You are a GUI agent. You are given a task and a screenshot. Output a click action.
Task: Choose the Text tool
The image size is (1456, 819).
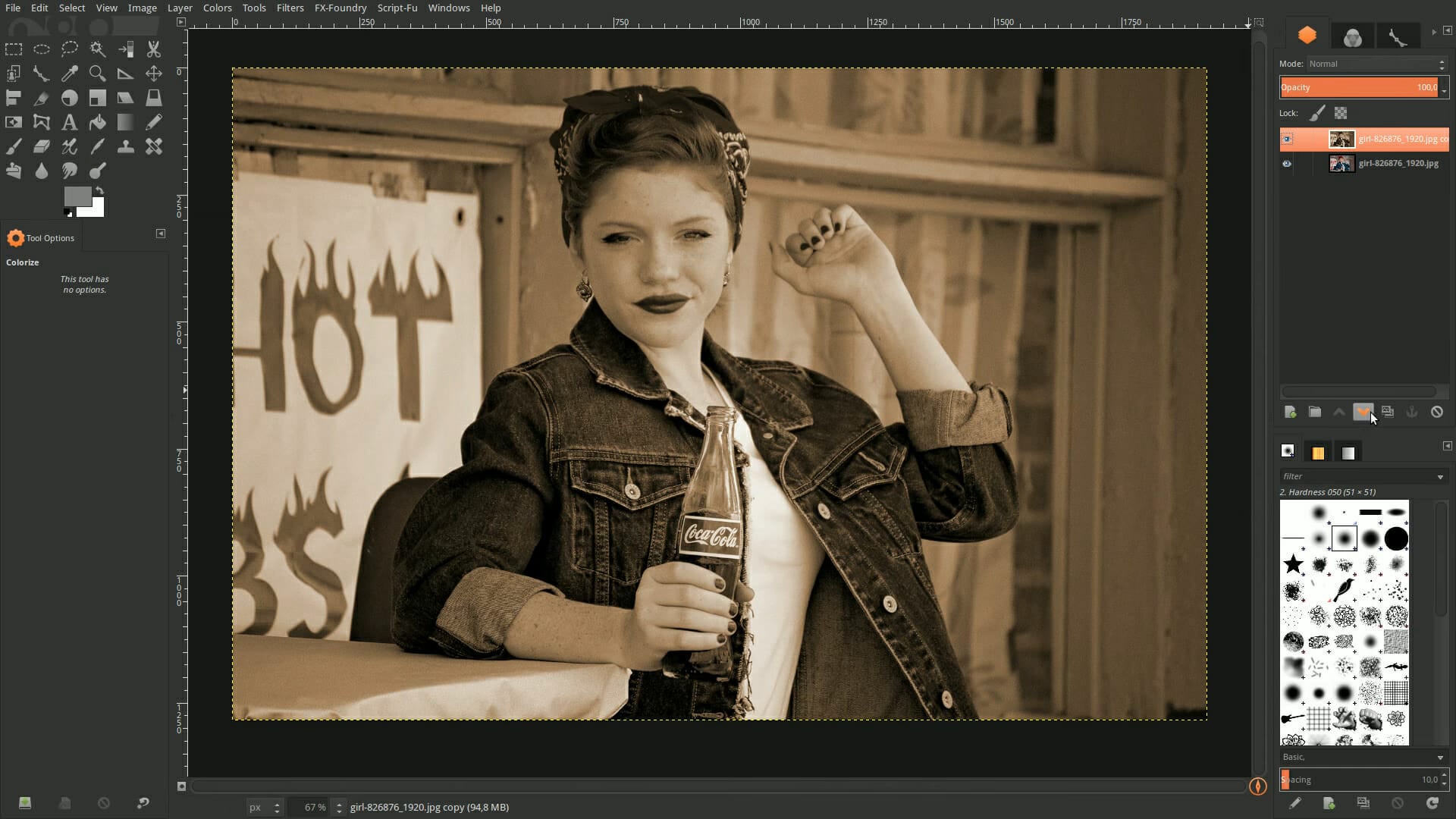69,122
